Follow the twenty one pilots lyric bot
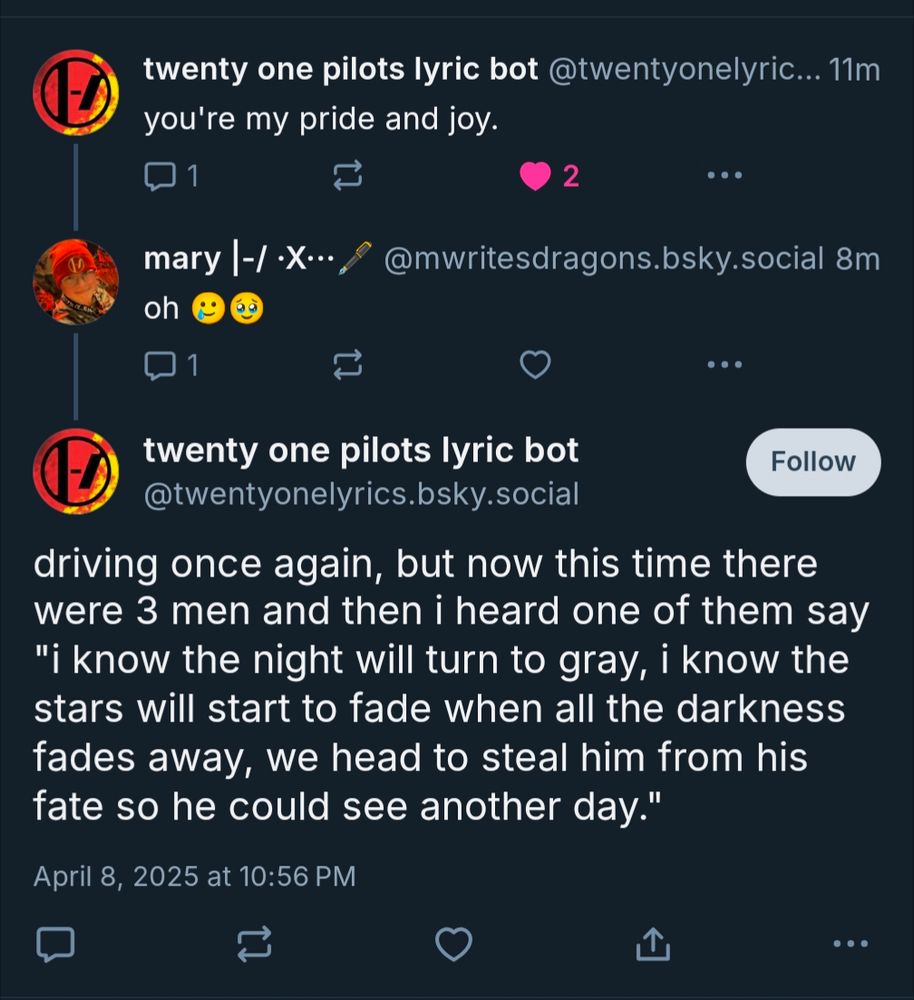The width and height of the screenshot is (914, 1000). pos(812,461)
